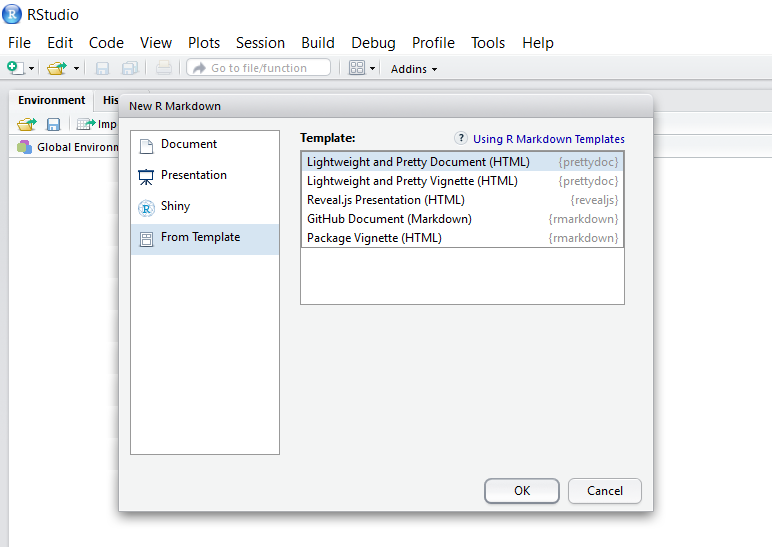Screen dimensions: 772x547
Task: Select Presentation in the dialog sidebar
Action: pos(205,175)
